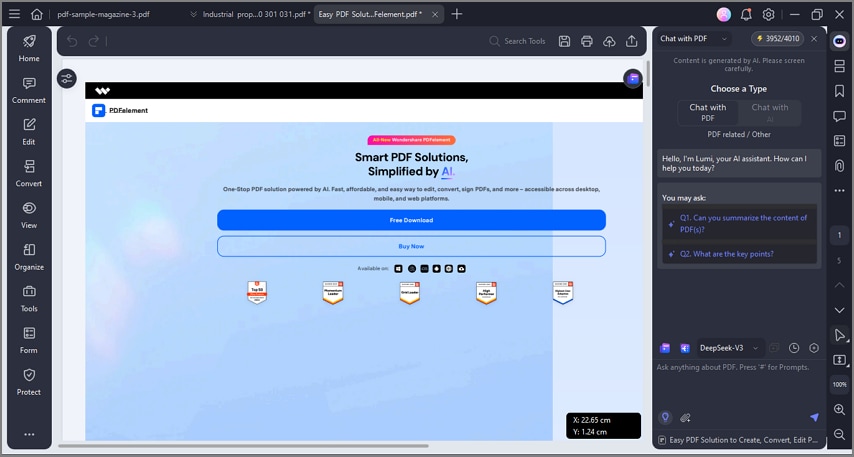Open the Form tool
Screen dimensions: 854x457
click(x=29, y=340)
